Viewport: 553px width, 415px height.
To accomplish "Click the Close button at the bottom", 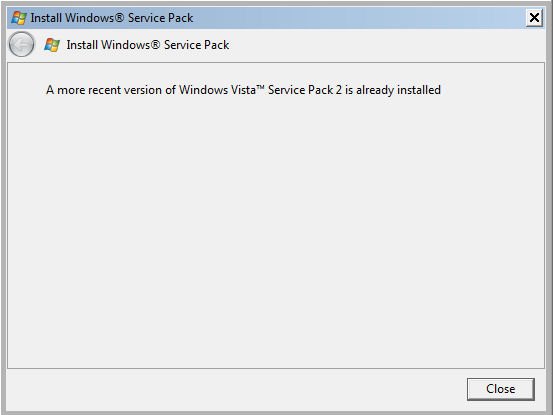I will (x=500, y=389).
